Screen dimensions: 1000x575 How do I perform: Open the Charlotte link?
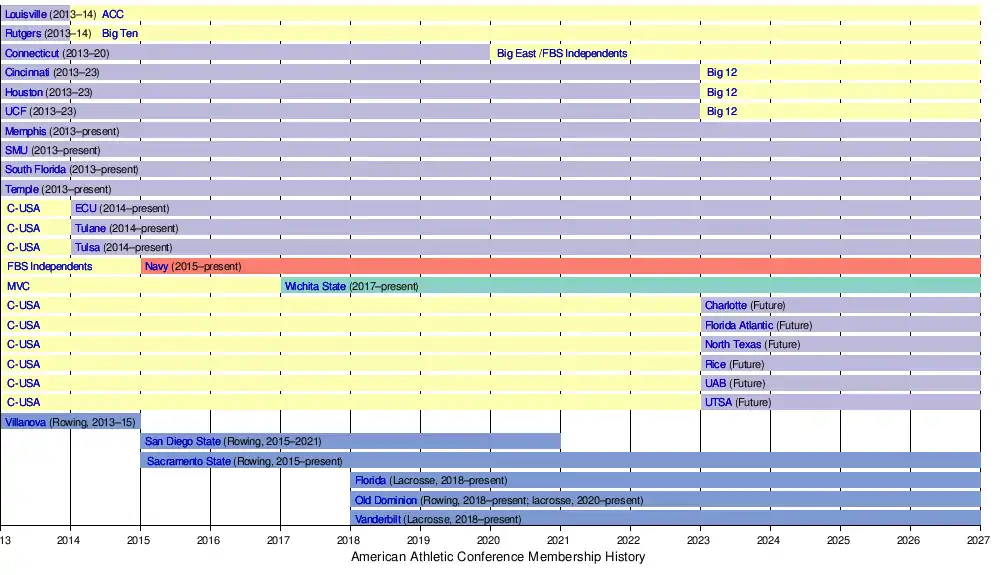coord(726,305)
